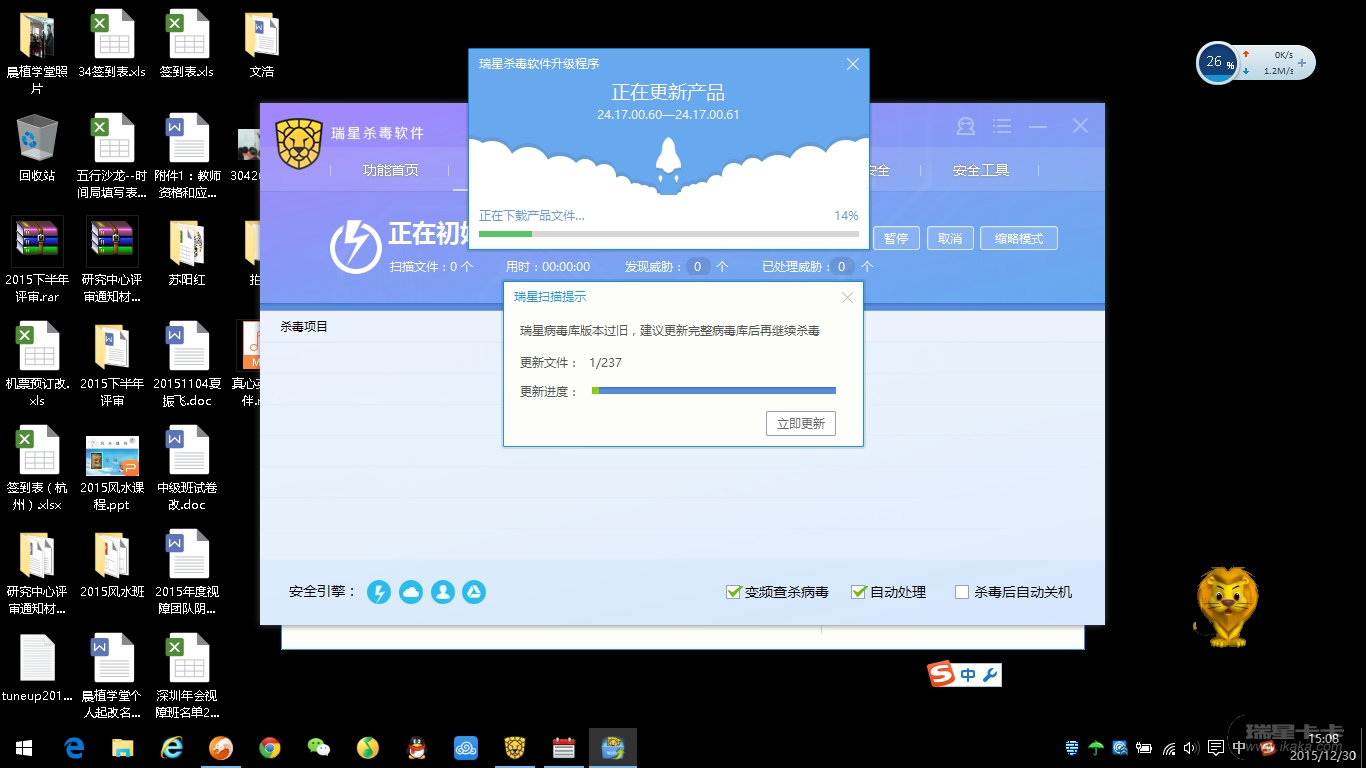This screenshot has height=768, width=1366.
Task: Switch to the 功能首页 tab
Action: (x=391, y=171)
